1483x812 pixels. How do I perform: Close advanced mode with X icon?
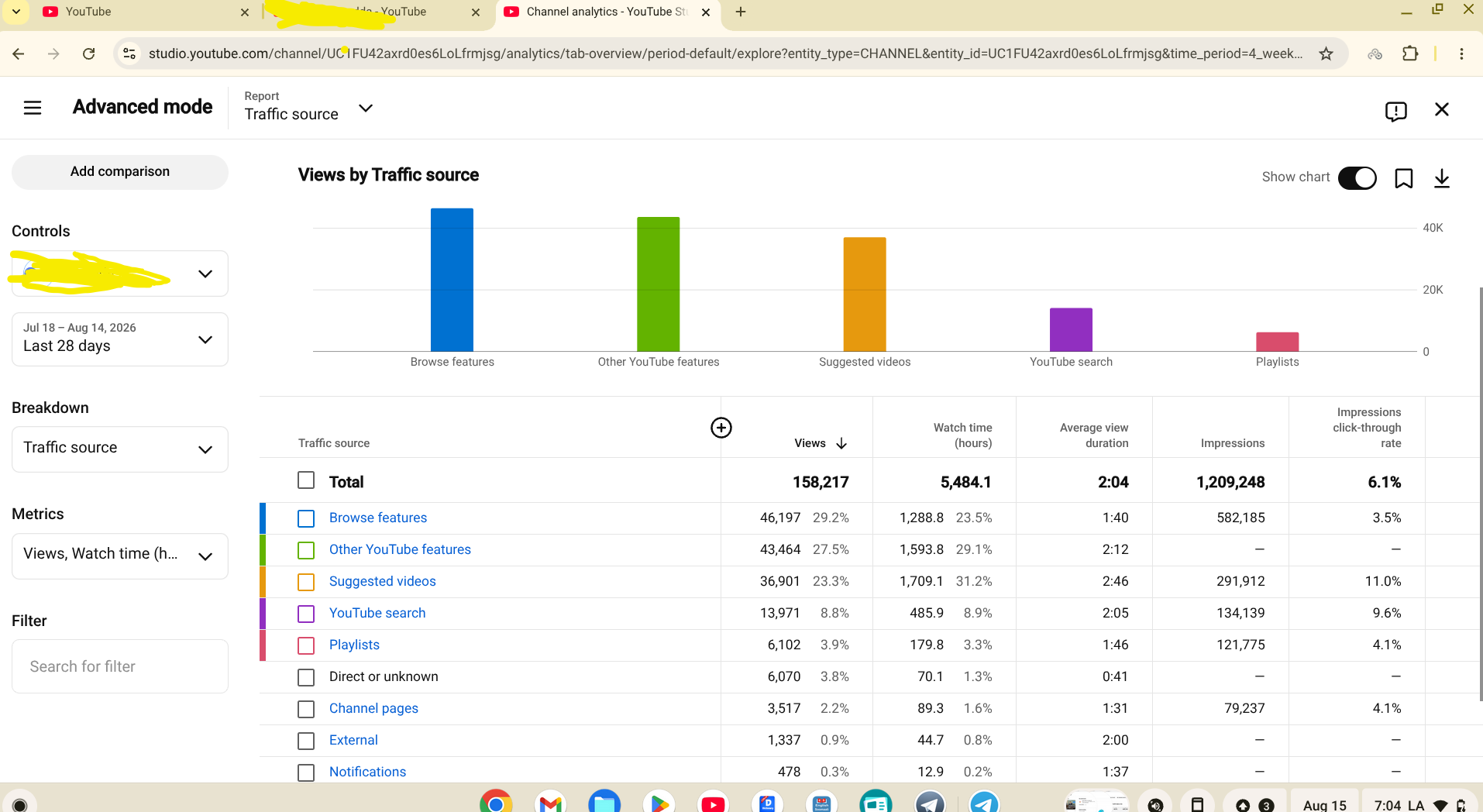tap(1442, 109)
